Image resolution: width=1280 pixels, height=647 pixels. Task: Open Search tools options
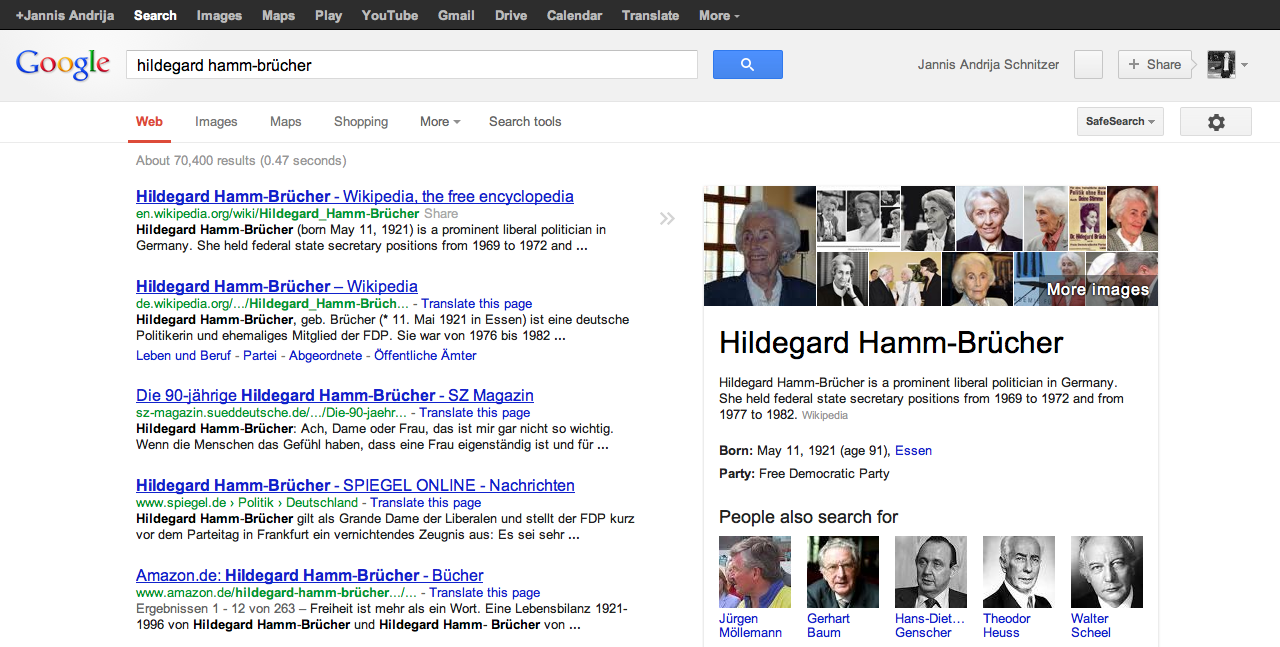coord(525,122)
